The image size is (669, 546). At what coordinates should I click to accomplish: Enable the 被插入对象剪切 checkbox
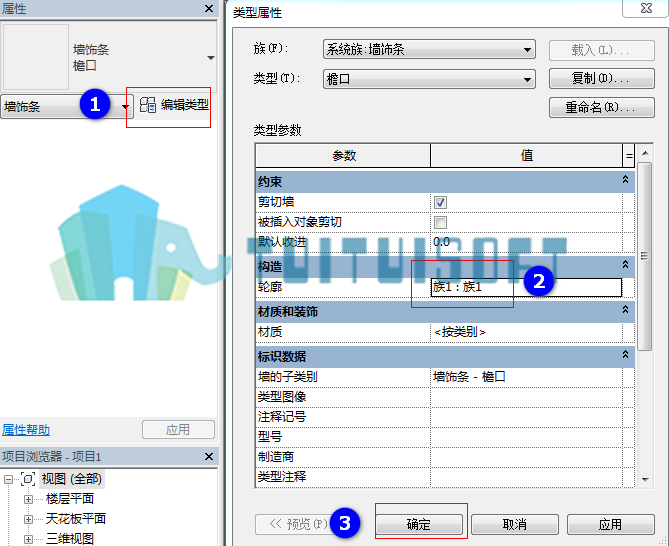click(x=440, y=222)
